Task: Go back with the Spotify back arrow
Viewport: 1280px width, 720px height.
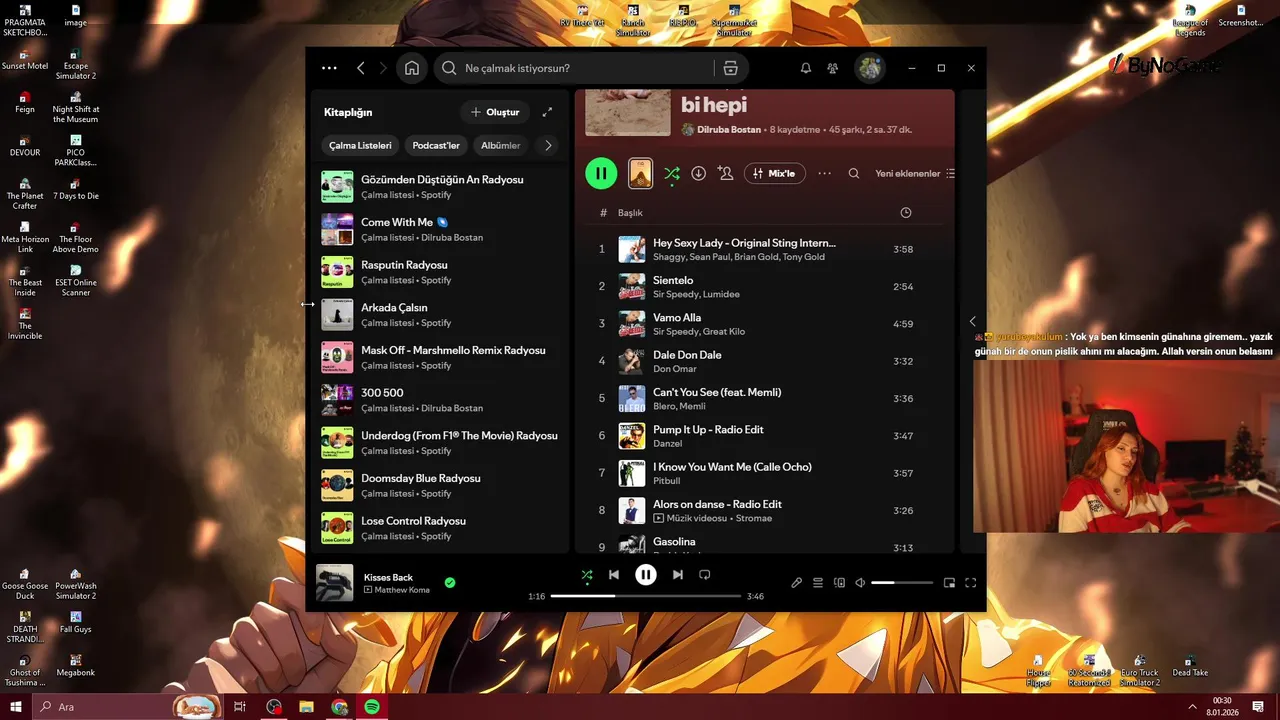Action: 361,68
